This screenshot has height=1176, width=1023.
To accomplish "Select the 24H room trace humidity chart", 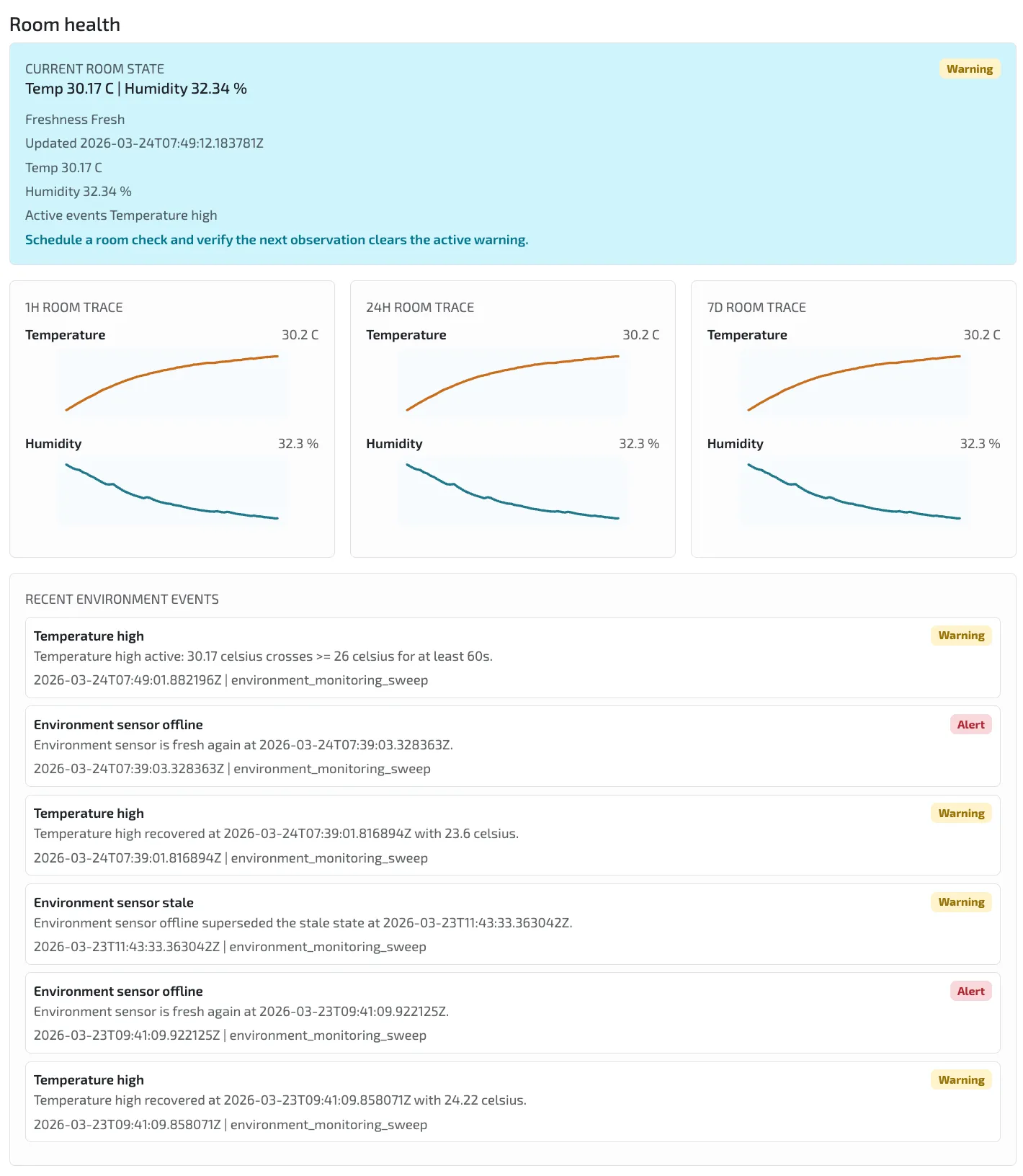I will (512, 491).
